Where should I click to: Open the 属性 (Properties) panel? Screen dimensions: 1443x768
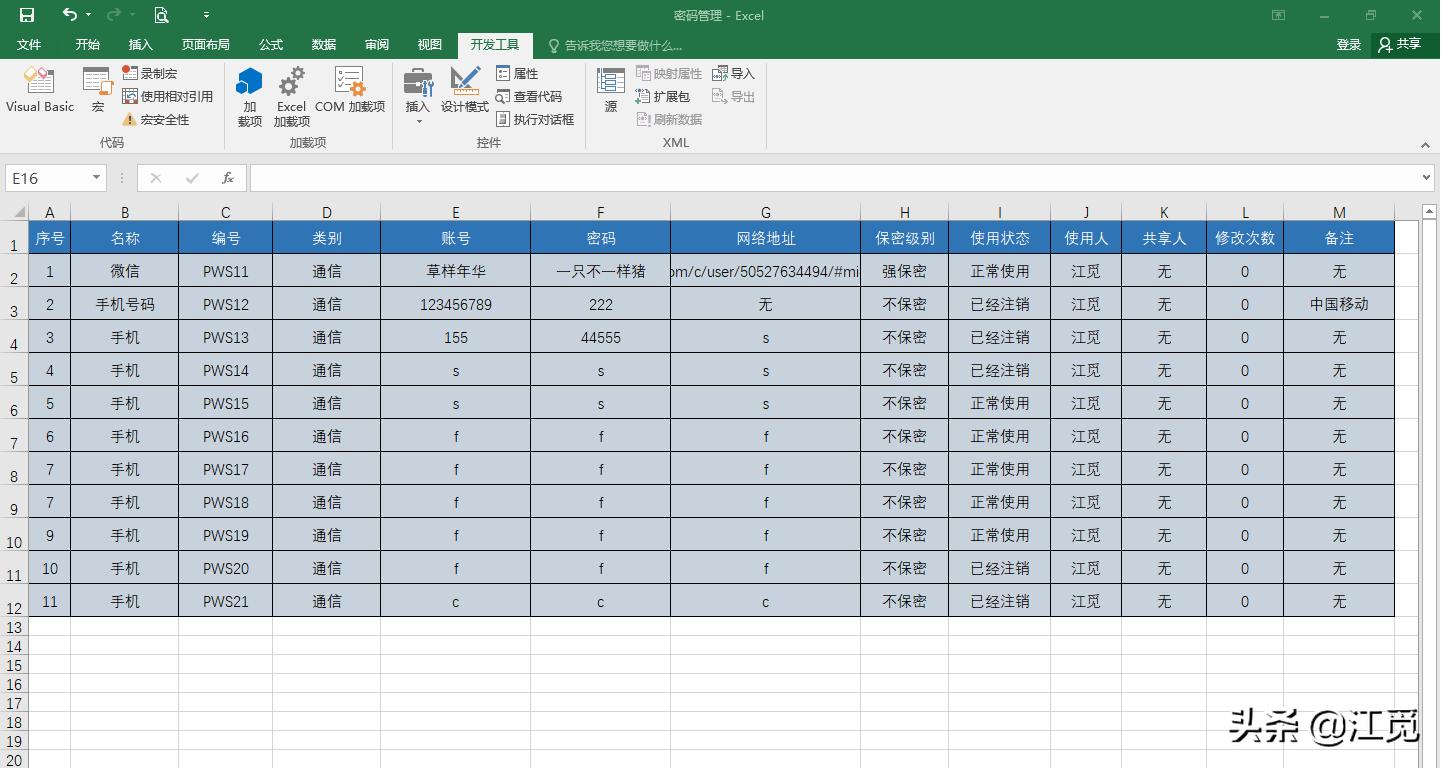coord(520,73)
